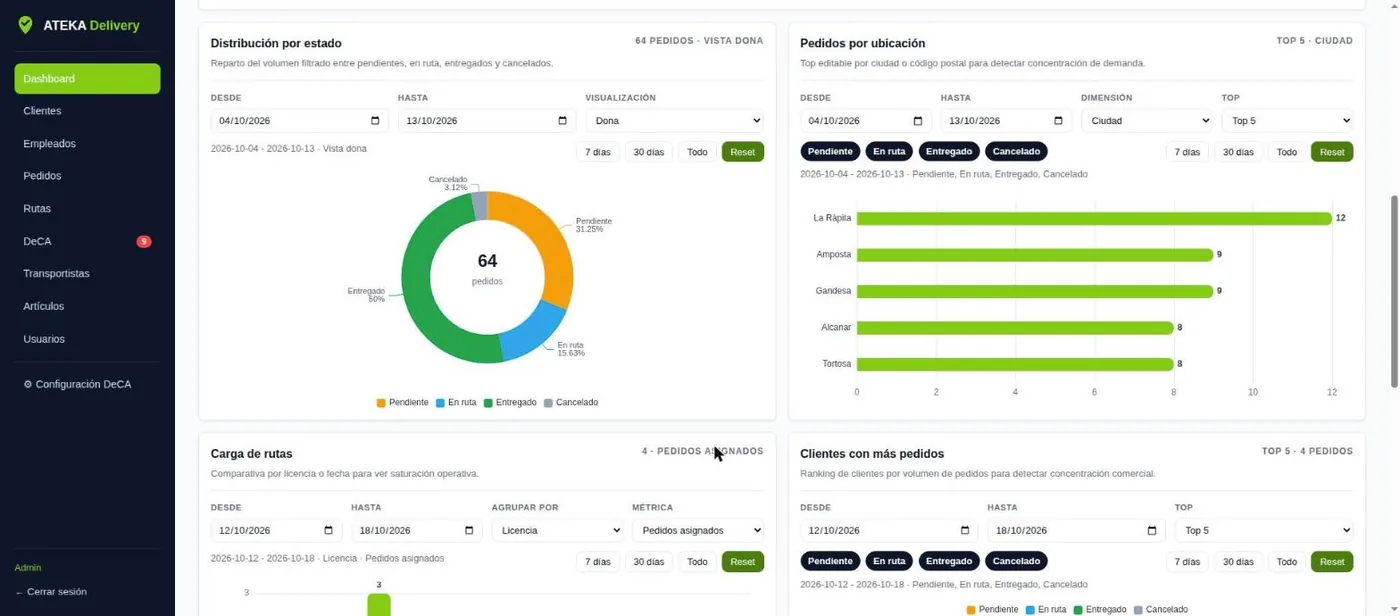Screen dimensions: 1400x616
Task: Open Rutas section in sidebar
Action: (x=87, y=209)
